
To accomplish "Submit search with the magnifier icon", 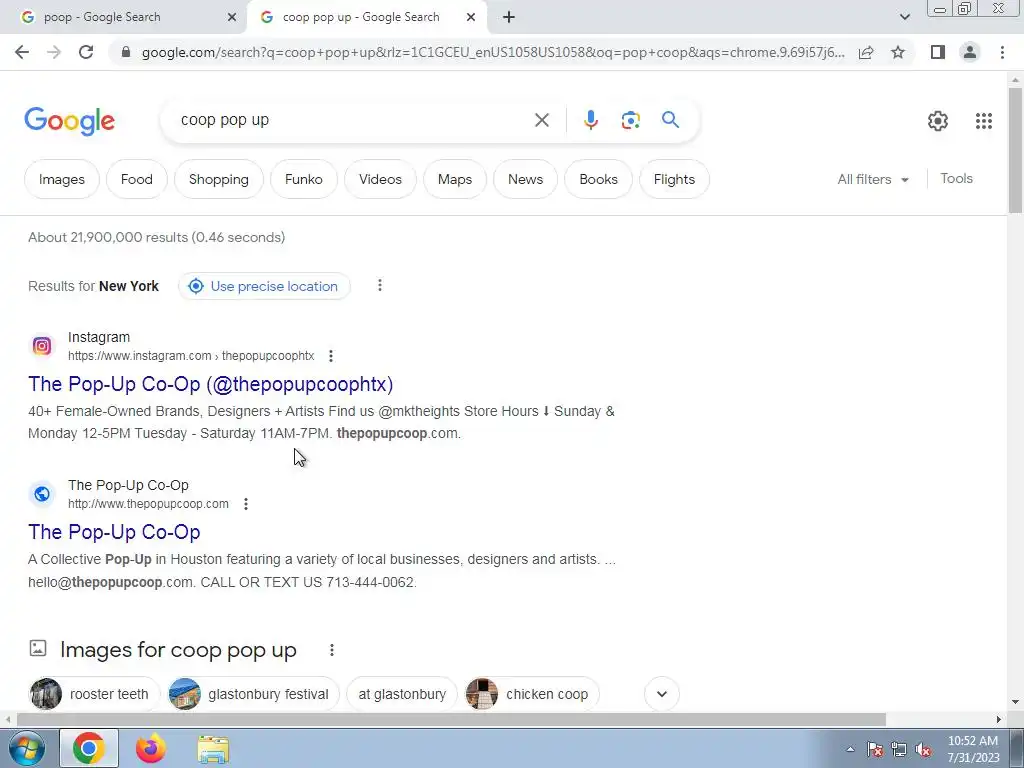I will click(670, 120).
